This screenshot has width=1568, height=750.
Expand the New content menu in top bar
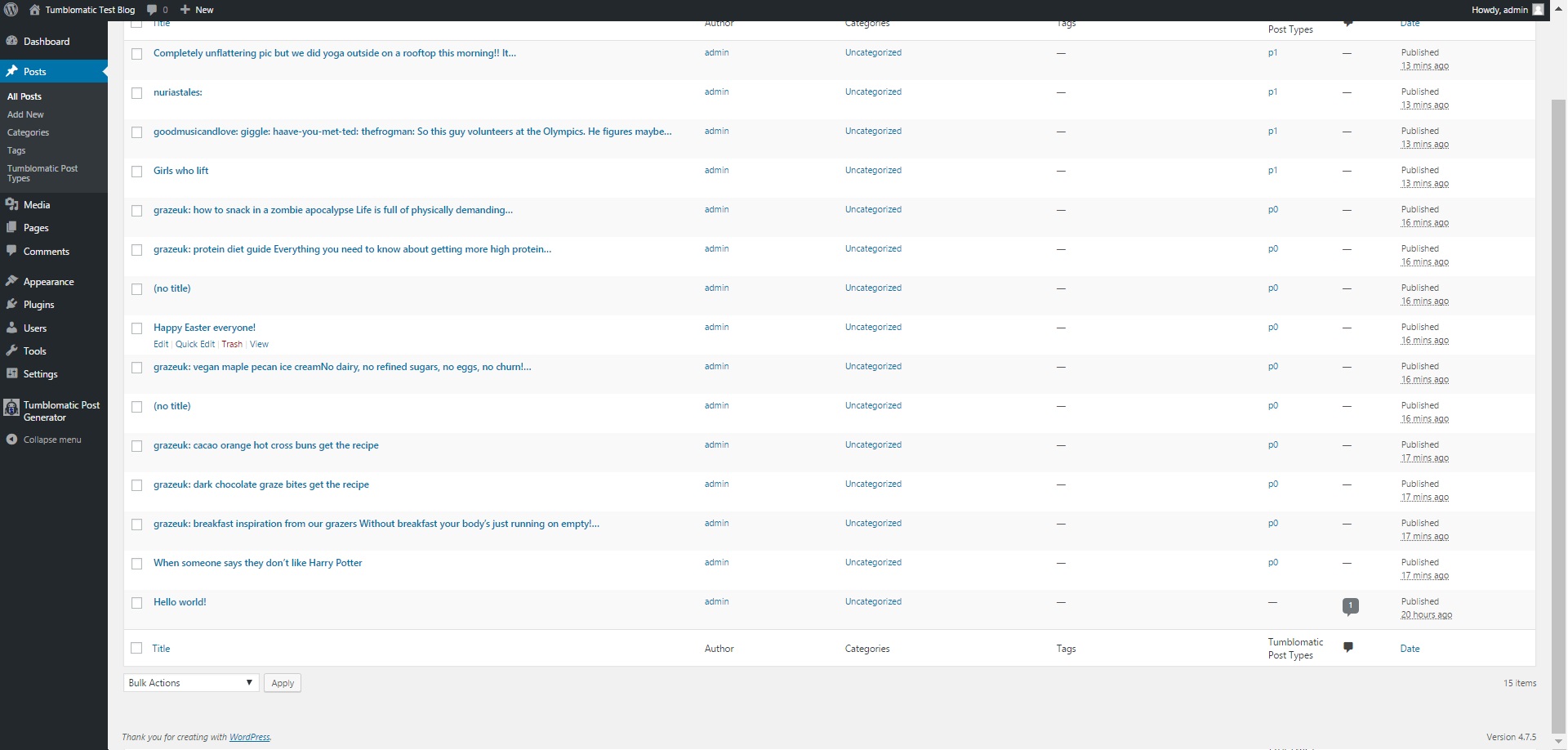(x=197, y=10)
